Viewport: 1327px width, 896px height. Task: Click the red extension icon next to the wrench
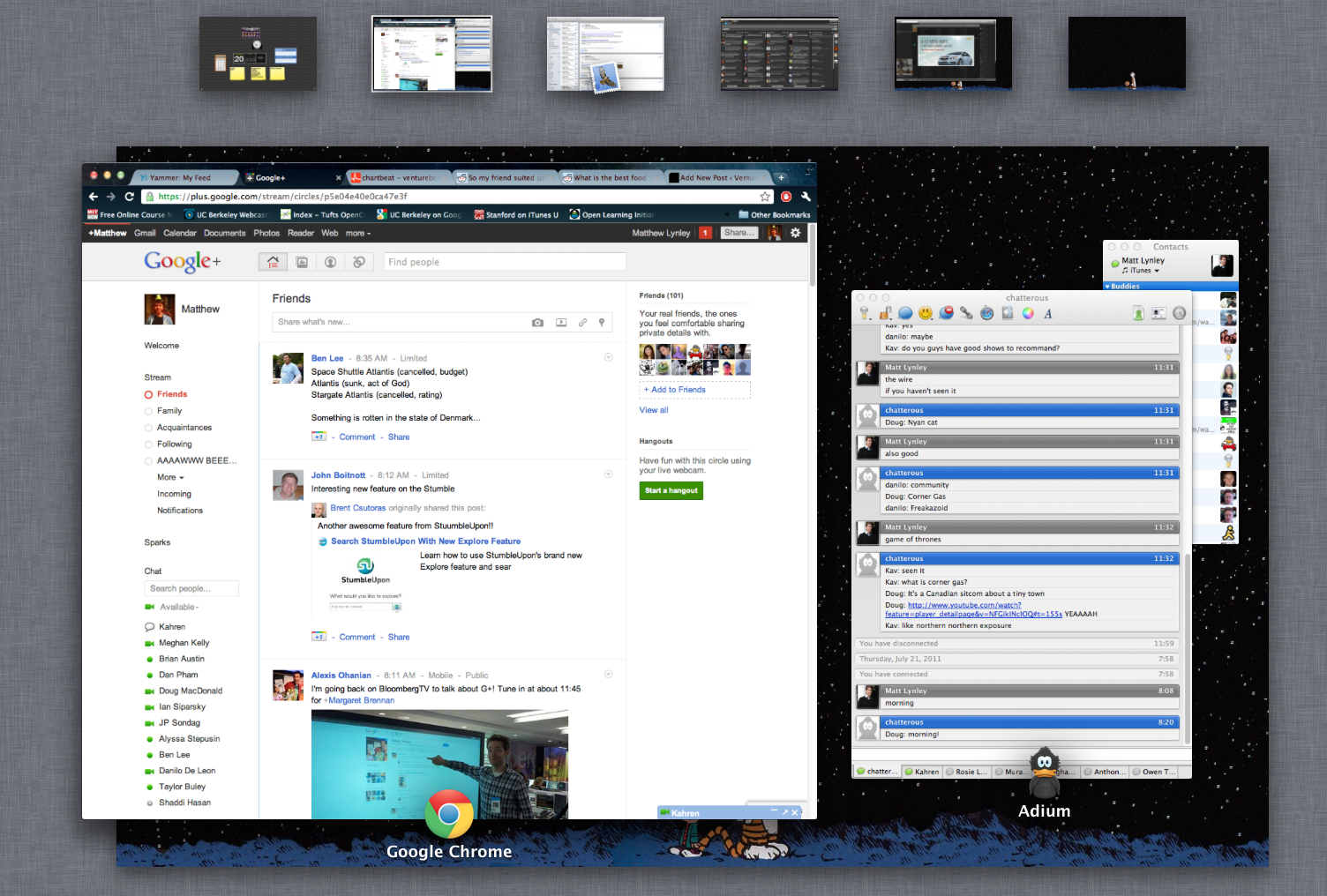pos(786,197)
